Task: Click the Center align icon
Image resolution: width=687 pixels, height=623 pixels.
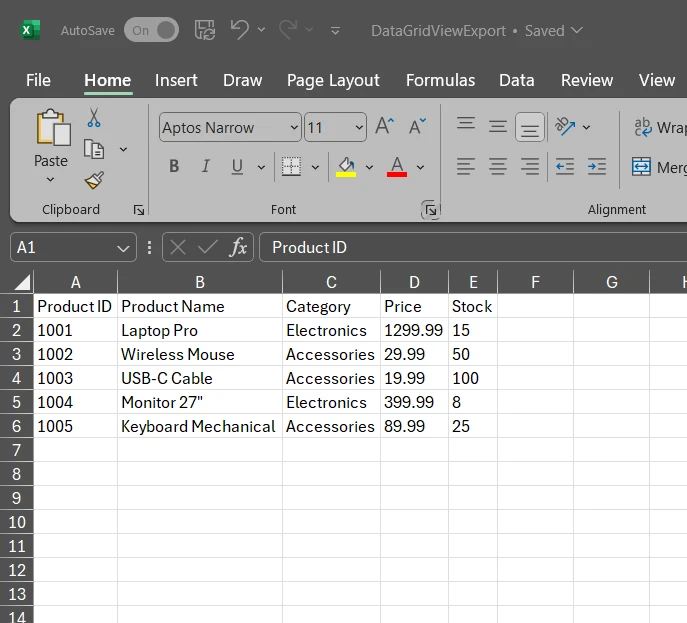Action: [497, 166]
